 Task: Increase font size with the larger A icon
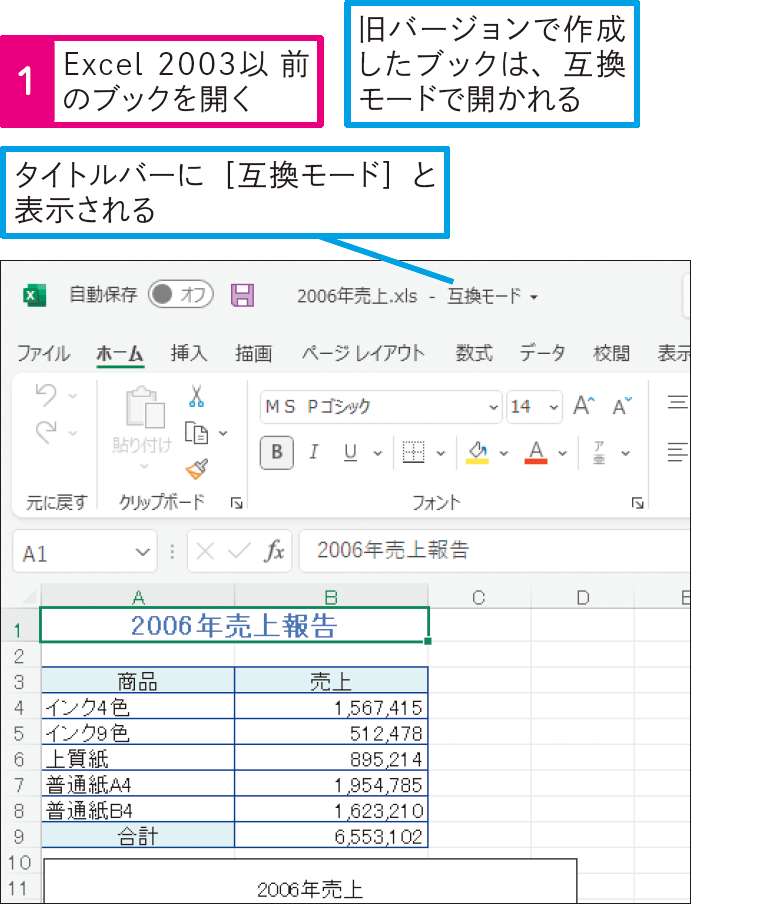584,405
